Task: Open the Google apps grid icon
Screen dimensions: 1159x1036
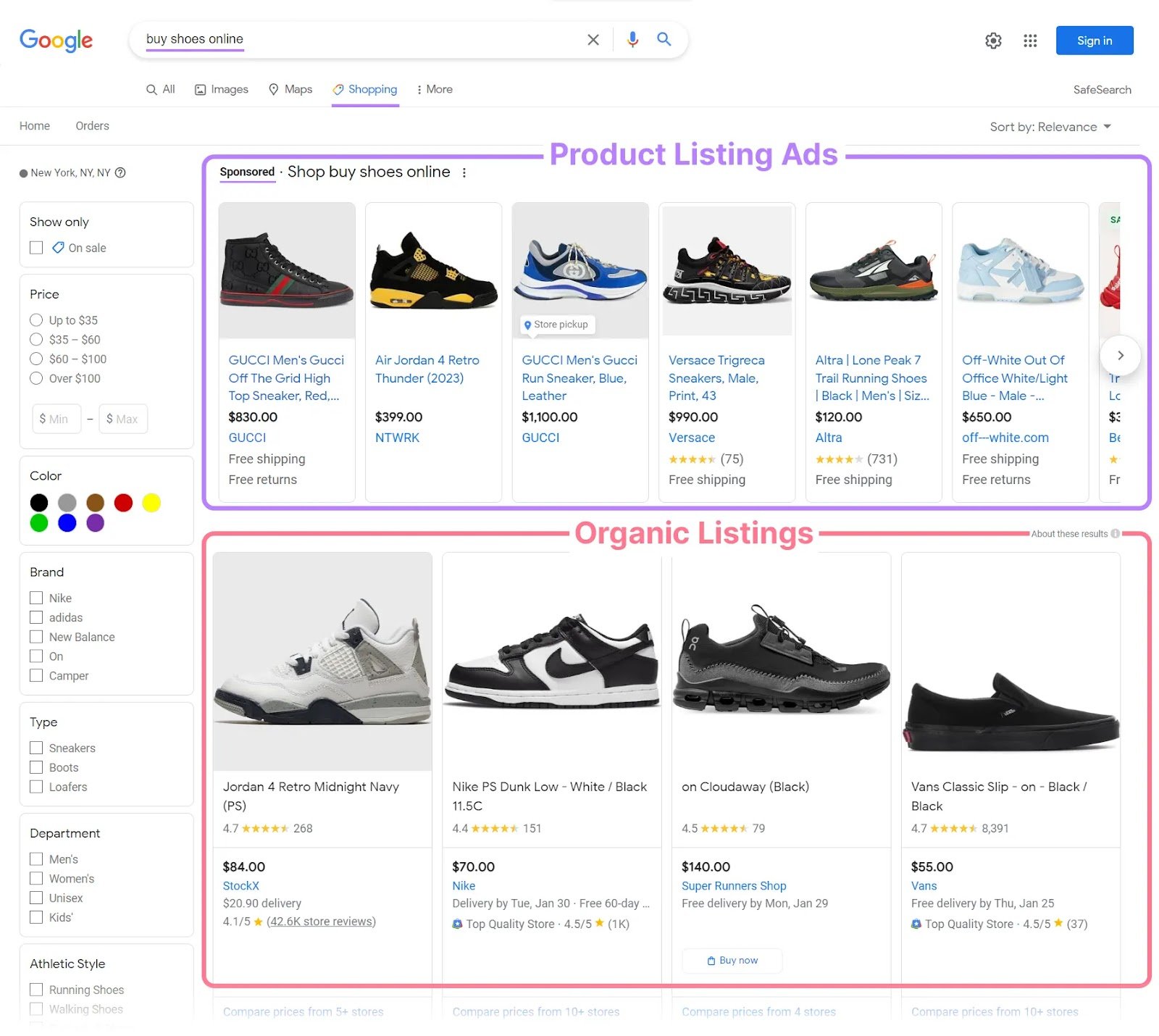Action: [x=1029, y=41]
